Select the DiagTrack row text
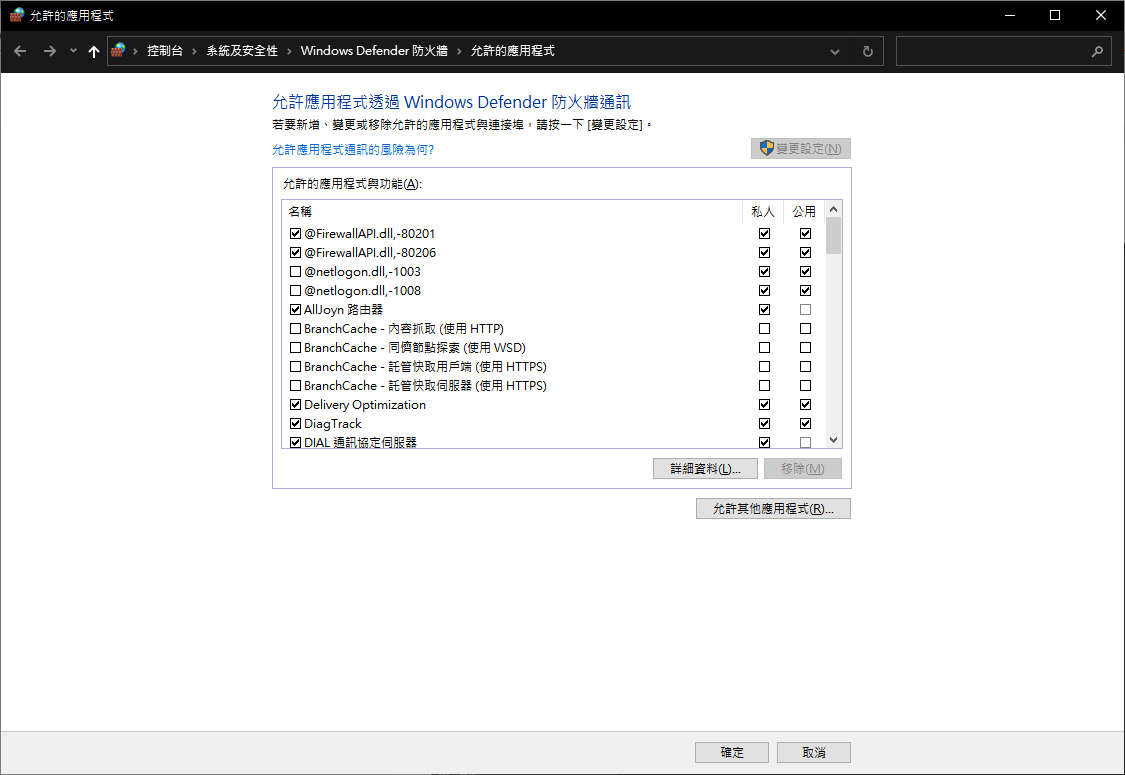This screenshot has width=1125, height=775. (x=333, y=424)
